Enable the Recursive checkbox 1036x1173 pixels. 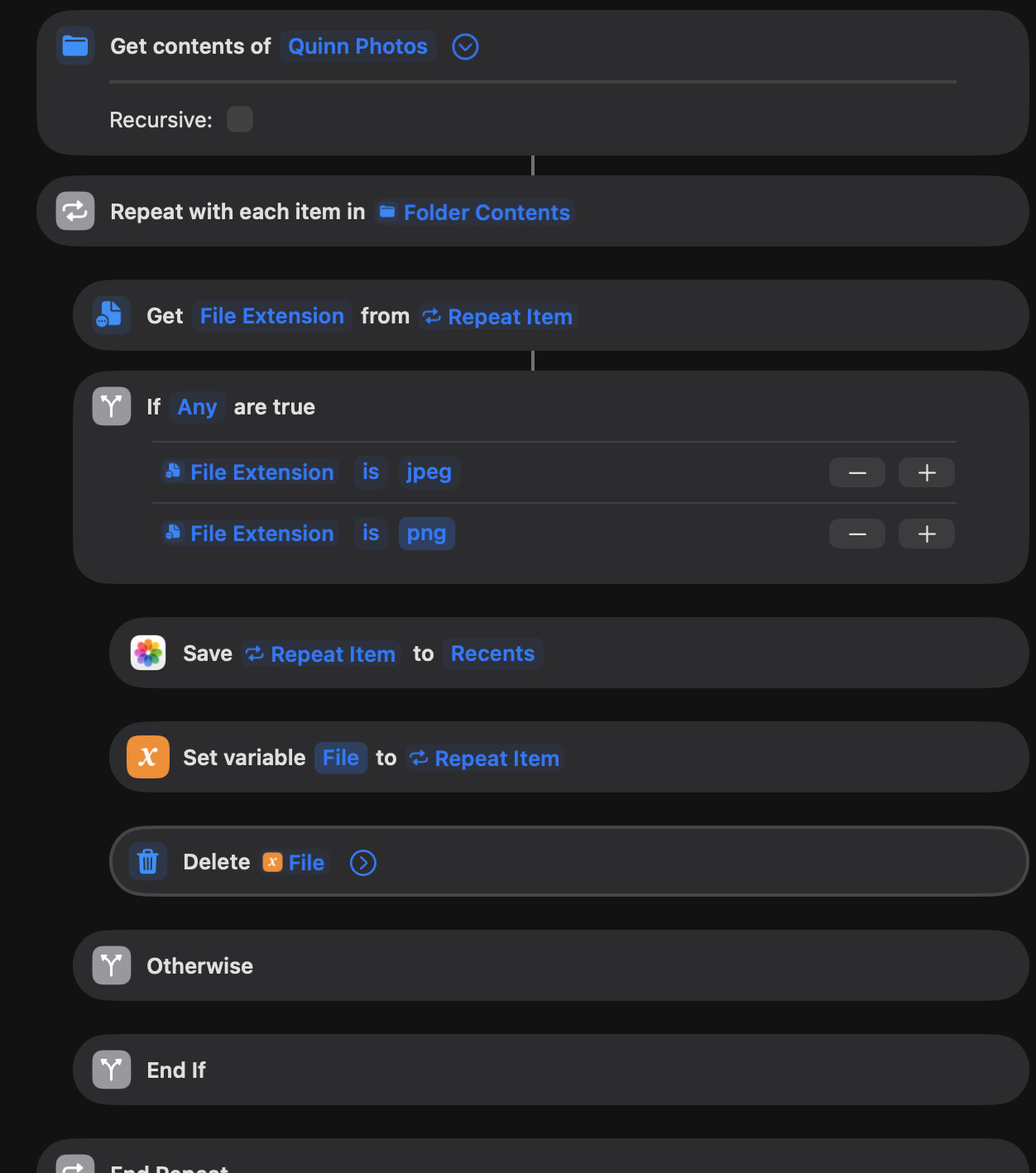240,119
